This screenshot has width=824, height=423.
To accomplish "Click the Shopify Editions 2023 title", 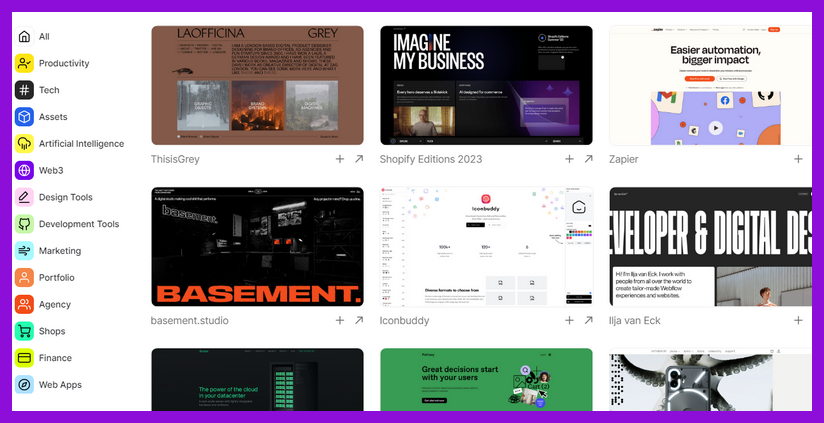I will tap(431, 159).
